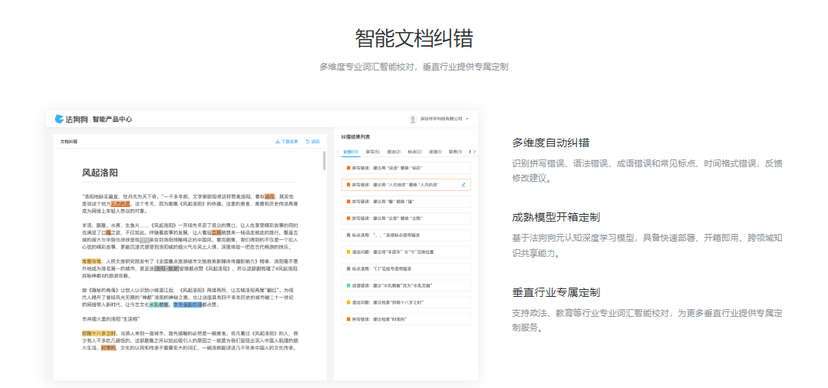Image resolution: width=828 pixels, height=388 pixels.
Task: Select the bracket punctuation misuse row
Action: click(x=406, y=269)
